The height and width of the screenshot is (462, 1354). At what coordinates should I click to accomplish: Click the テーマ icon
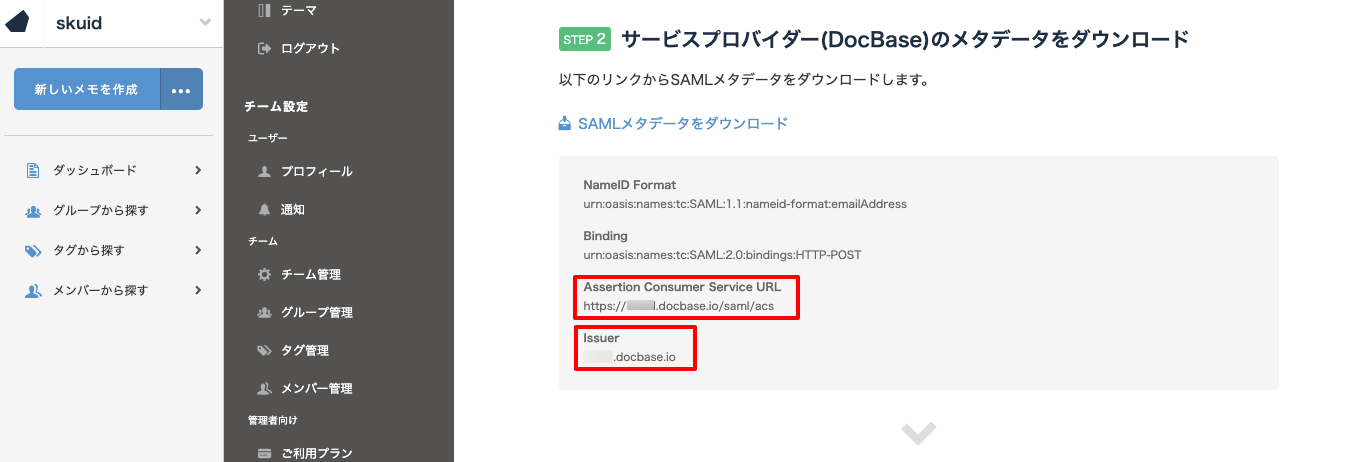(264, 10)
